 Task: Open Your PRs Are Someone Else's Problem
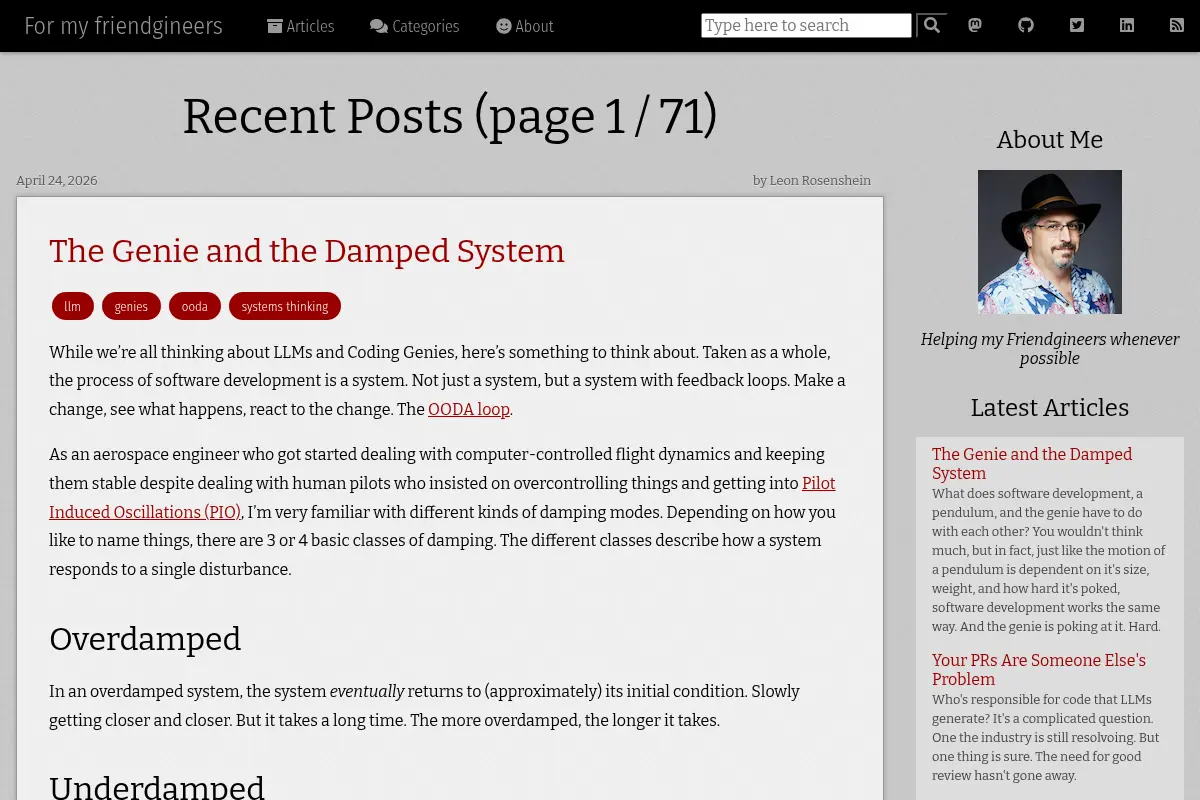[1039, 670]
